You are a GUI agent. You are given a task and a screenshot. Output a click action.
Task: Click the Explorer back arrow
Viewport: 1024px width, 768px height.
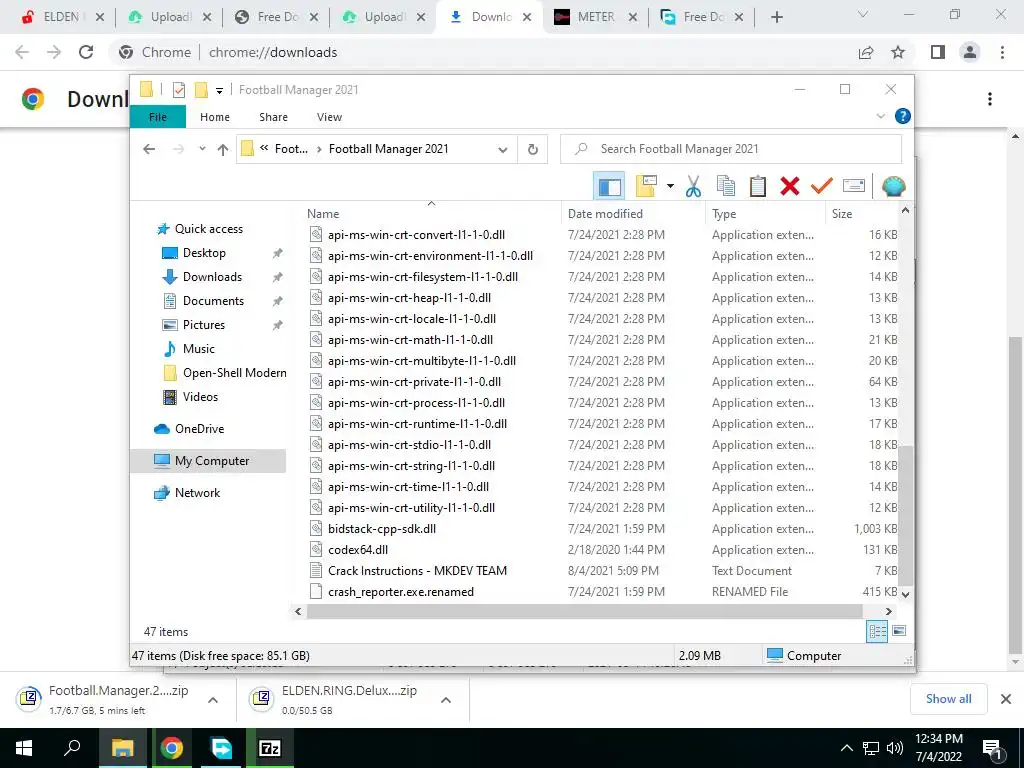(x=149, y=150)
